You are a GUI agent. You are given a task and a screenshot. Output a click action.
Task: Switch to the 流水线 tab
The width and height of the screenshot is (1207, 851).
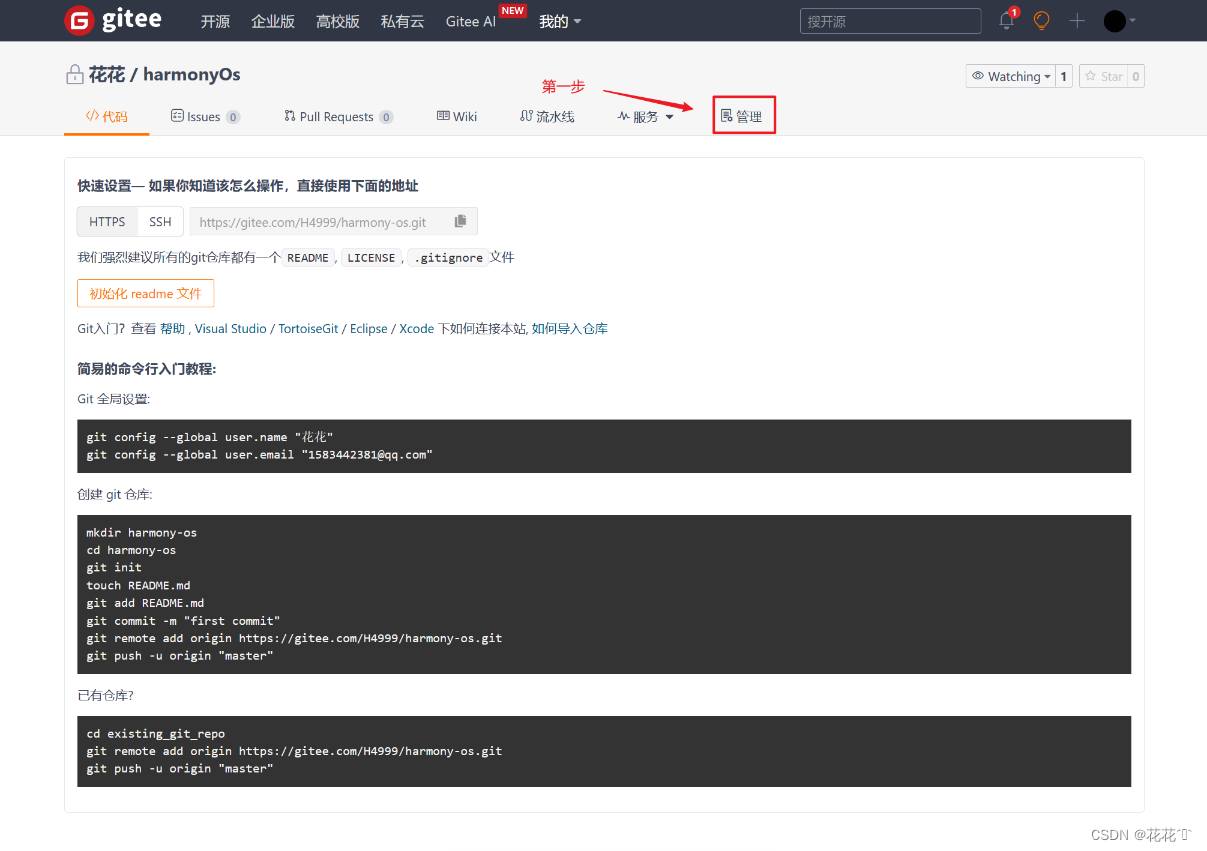coord(547,116)
